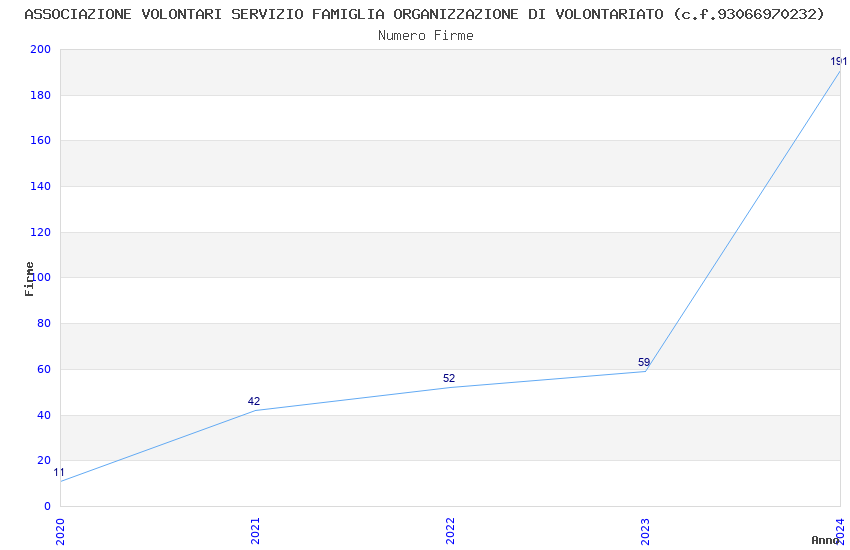The width and height of the screenshot is (850, 550).
Task: Click the data label 11 for 2020
Action: tap(59, 473)
